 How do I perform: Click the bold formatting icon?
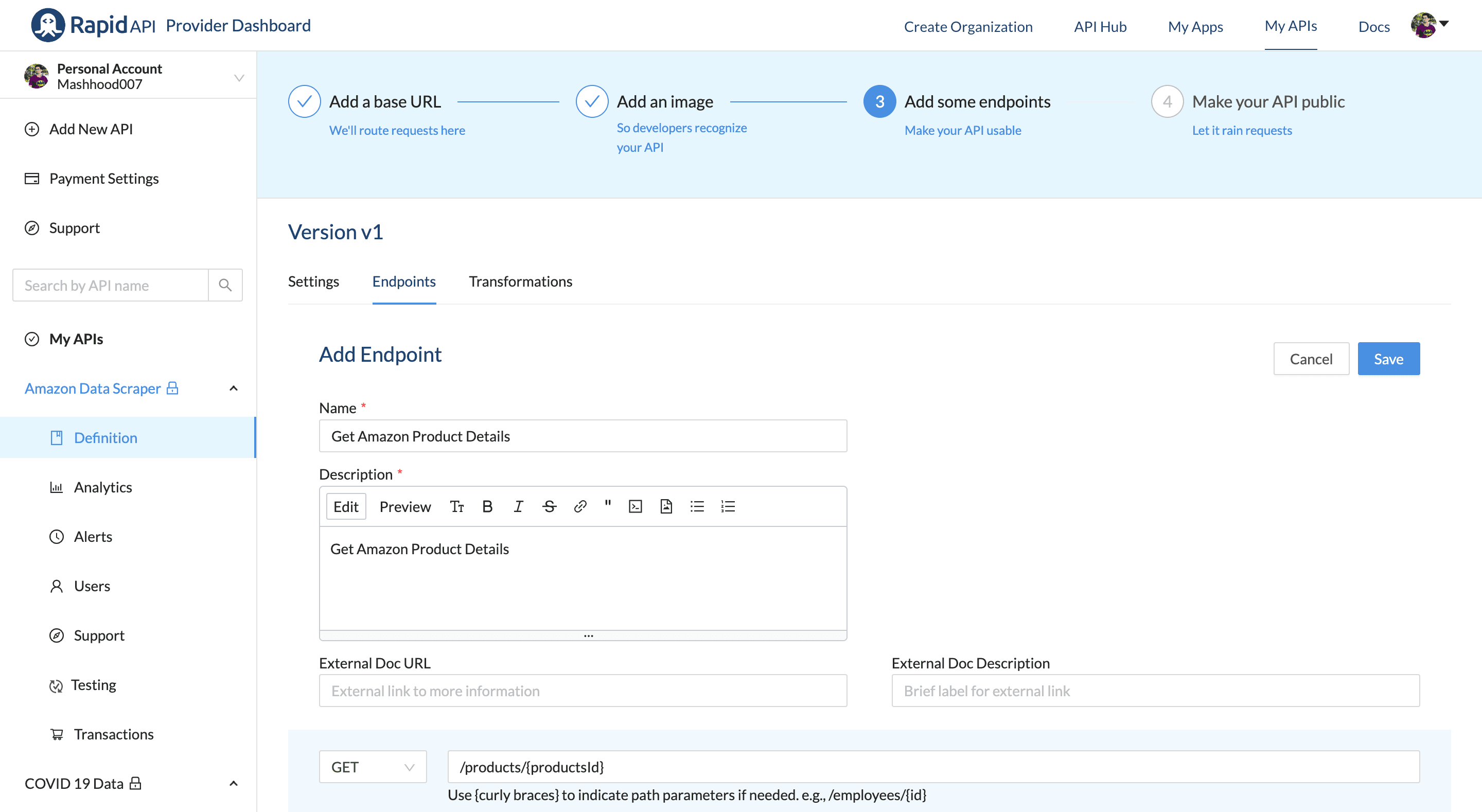point(487,506)
